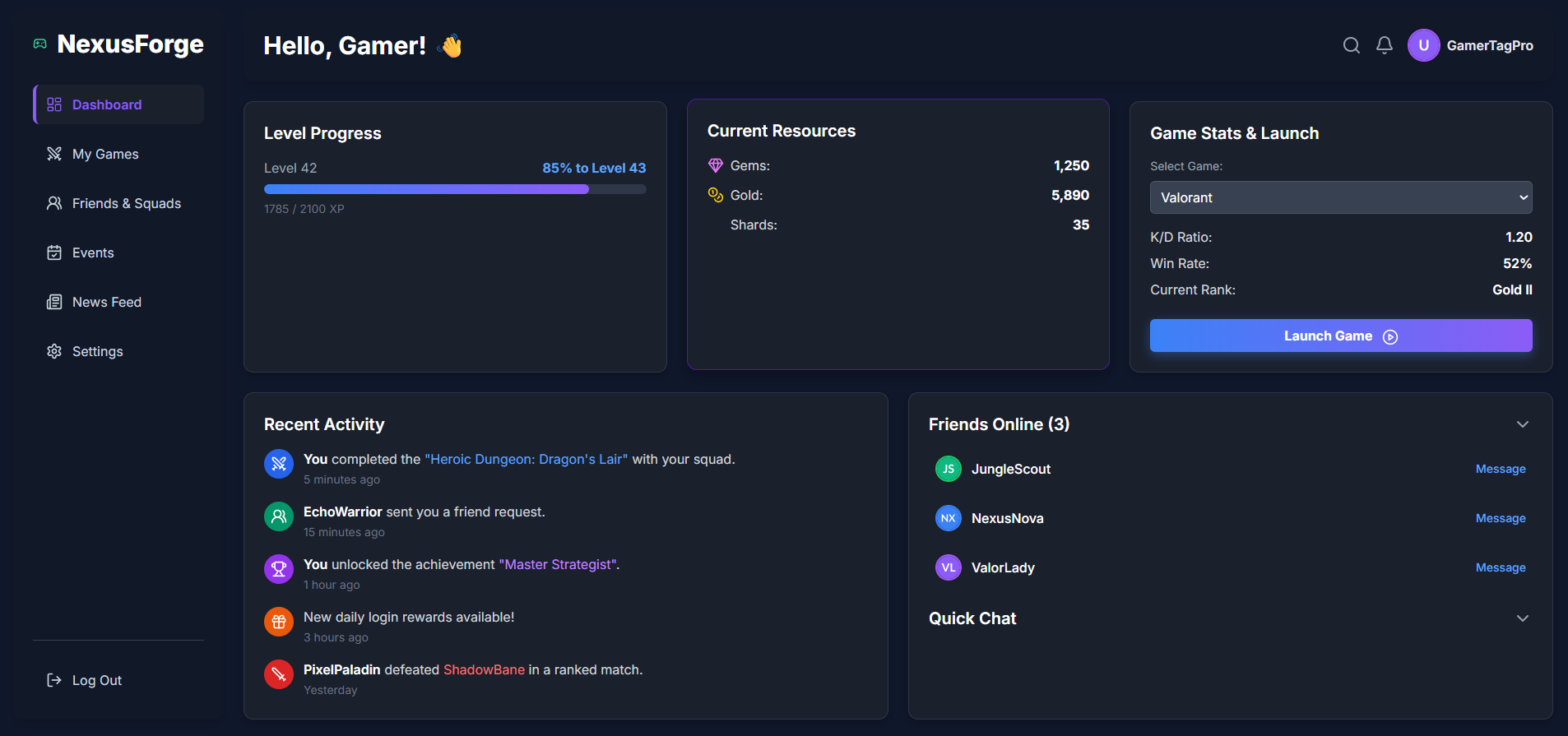Click the NexusNova friend name
The height and width of the screenshot is (736, 1568).
(x=1008, y=518)
